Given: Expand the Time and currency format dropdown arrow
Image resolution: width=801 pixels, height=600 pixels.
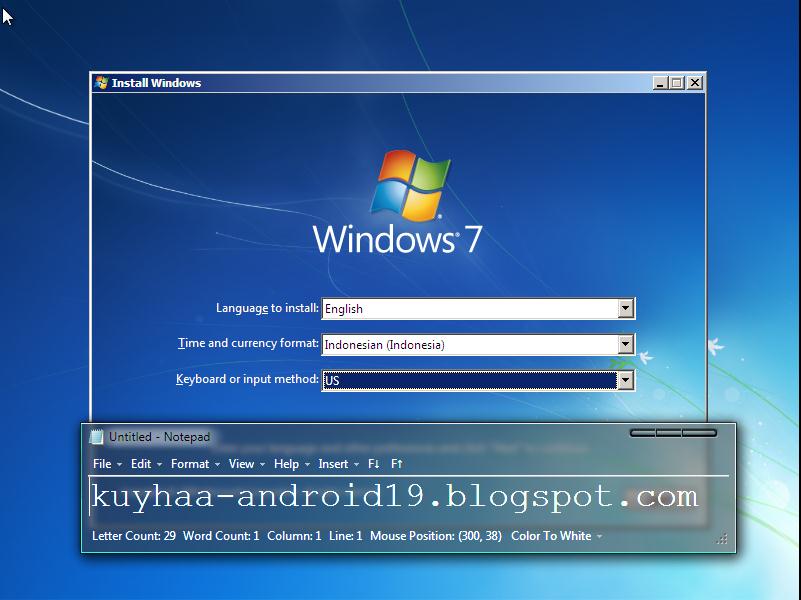Looking at the screenshot, I should (626, 344).
